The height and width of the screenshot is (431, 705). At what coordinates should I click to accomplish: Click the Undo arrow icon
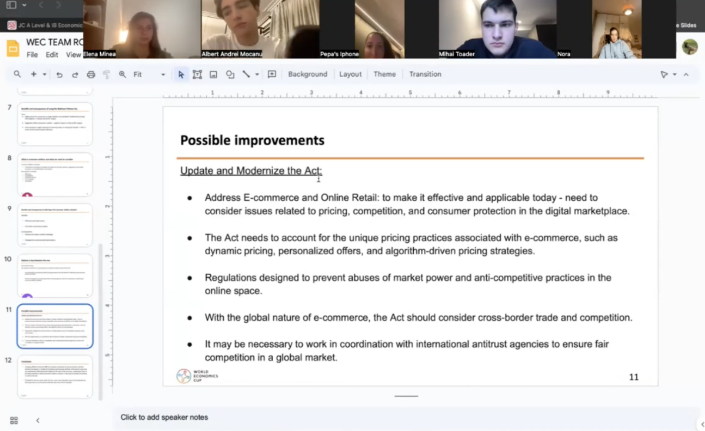pyautogui.click(x=60, y=74)
